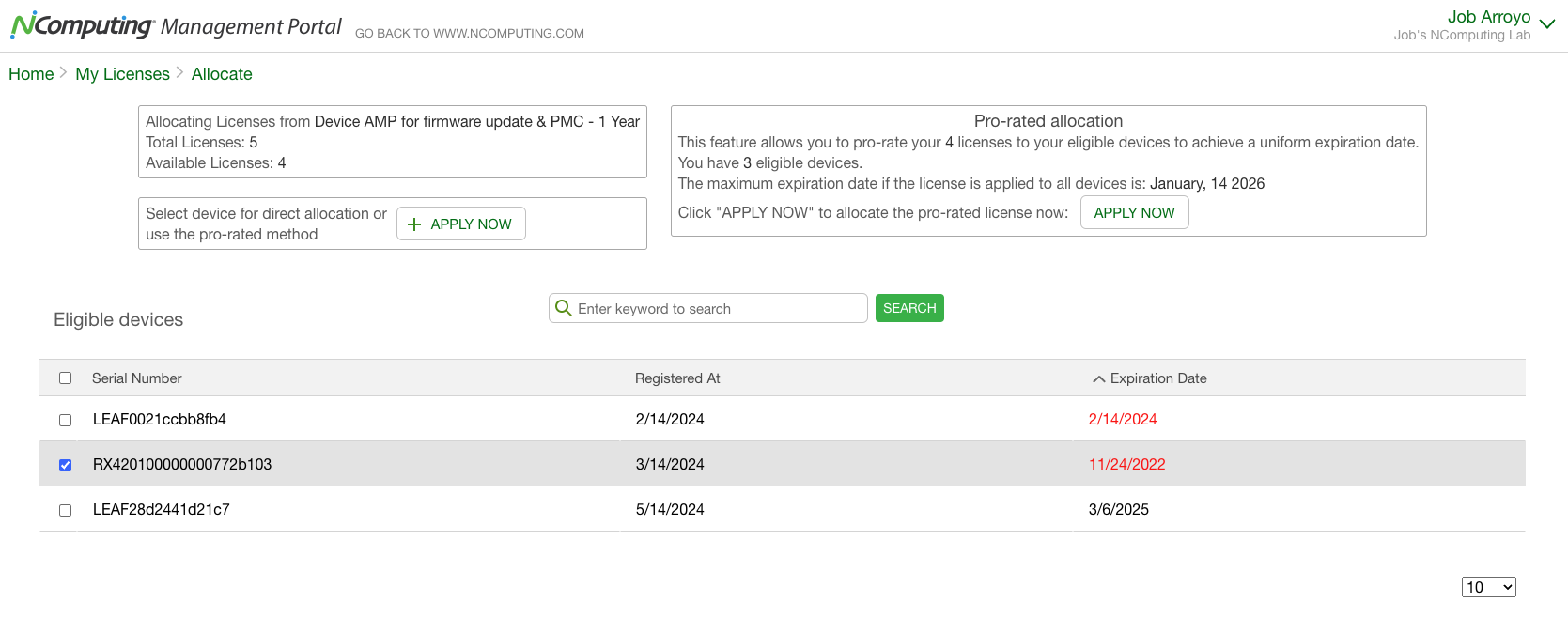The height and width of the screenshot is (617, 1568).
Task: Click Job's NComputing Lab organization text
Action: click(1463, 36)
